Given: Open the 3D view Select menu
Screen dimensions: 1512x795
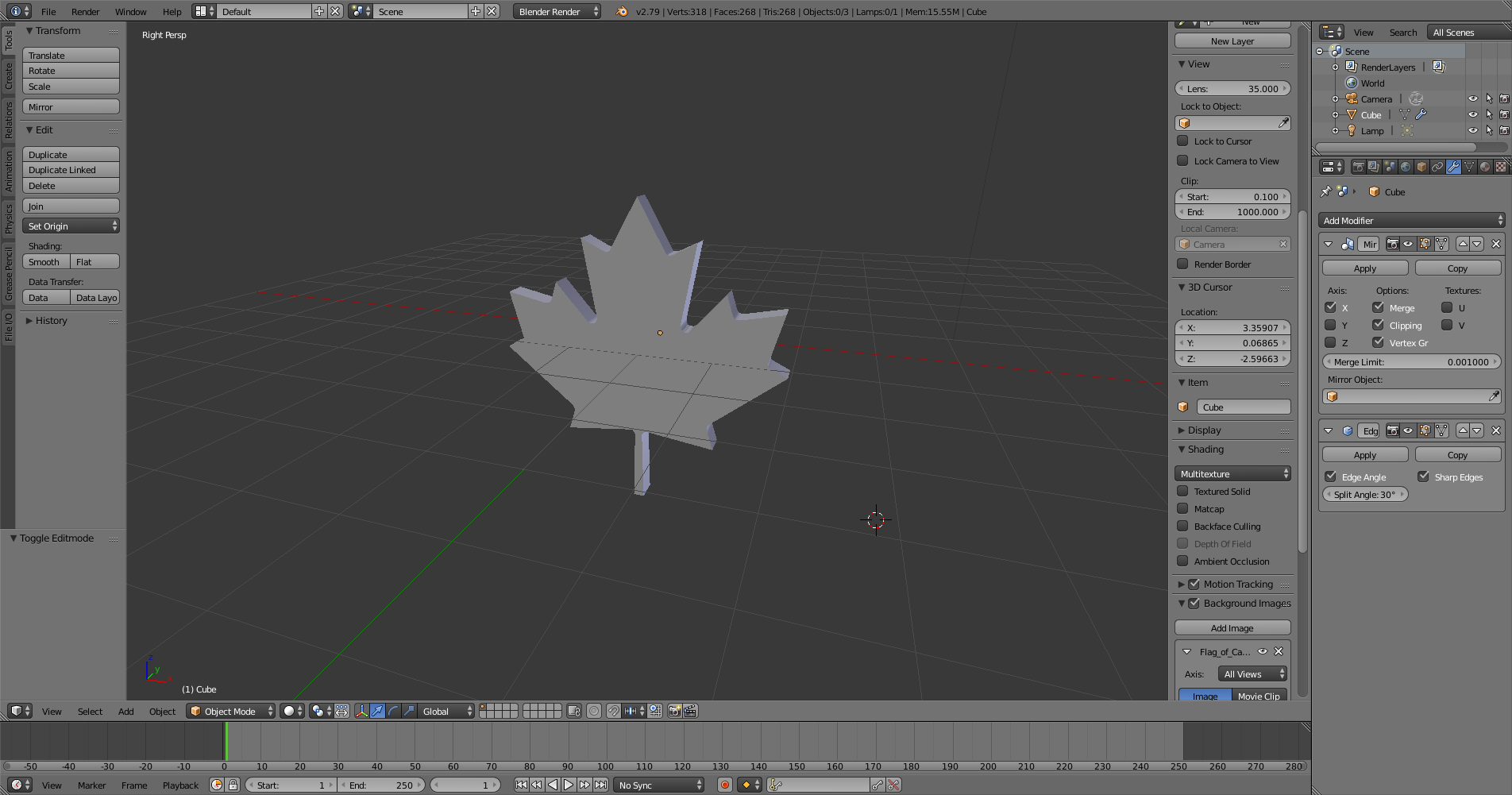Looking at the screenshot, I should coord(90,711).
